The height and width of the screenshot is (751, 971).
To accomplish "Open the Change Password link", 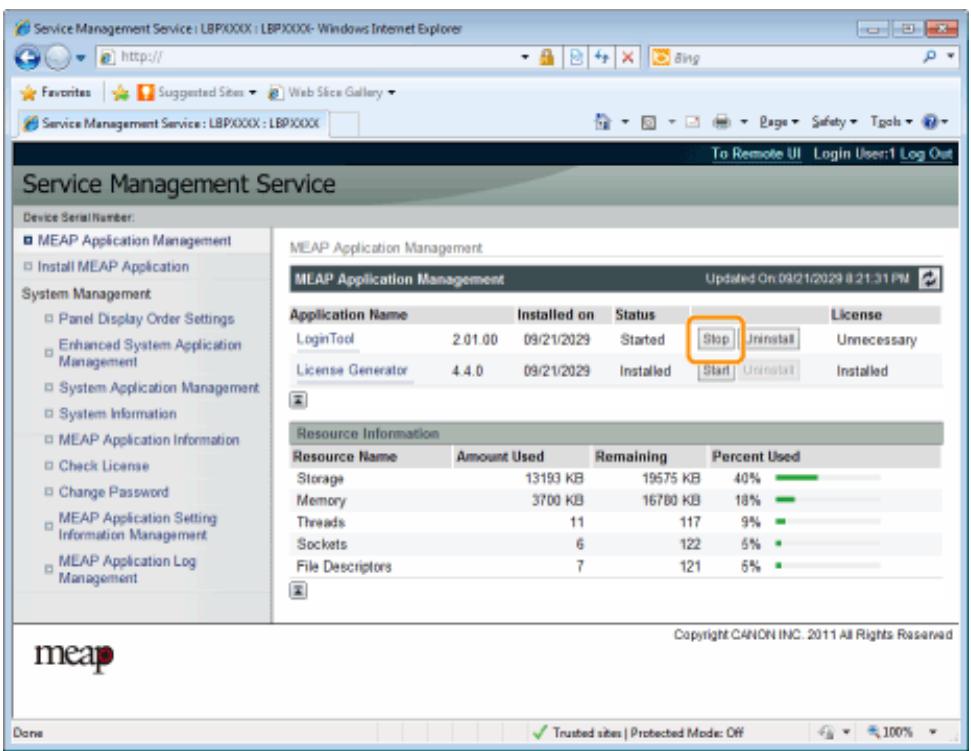I will click(113, 492).
